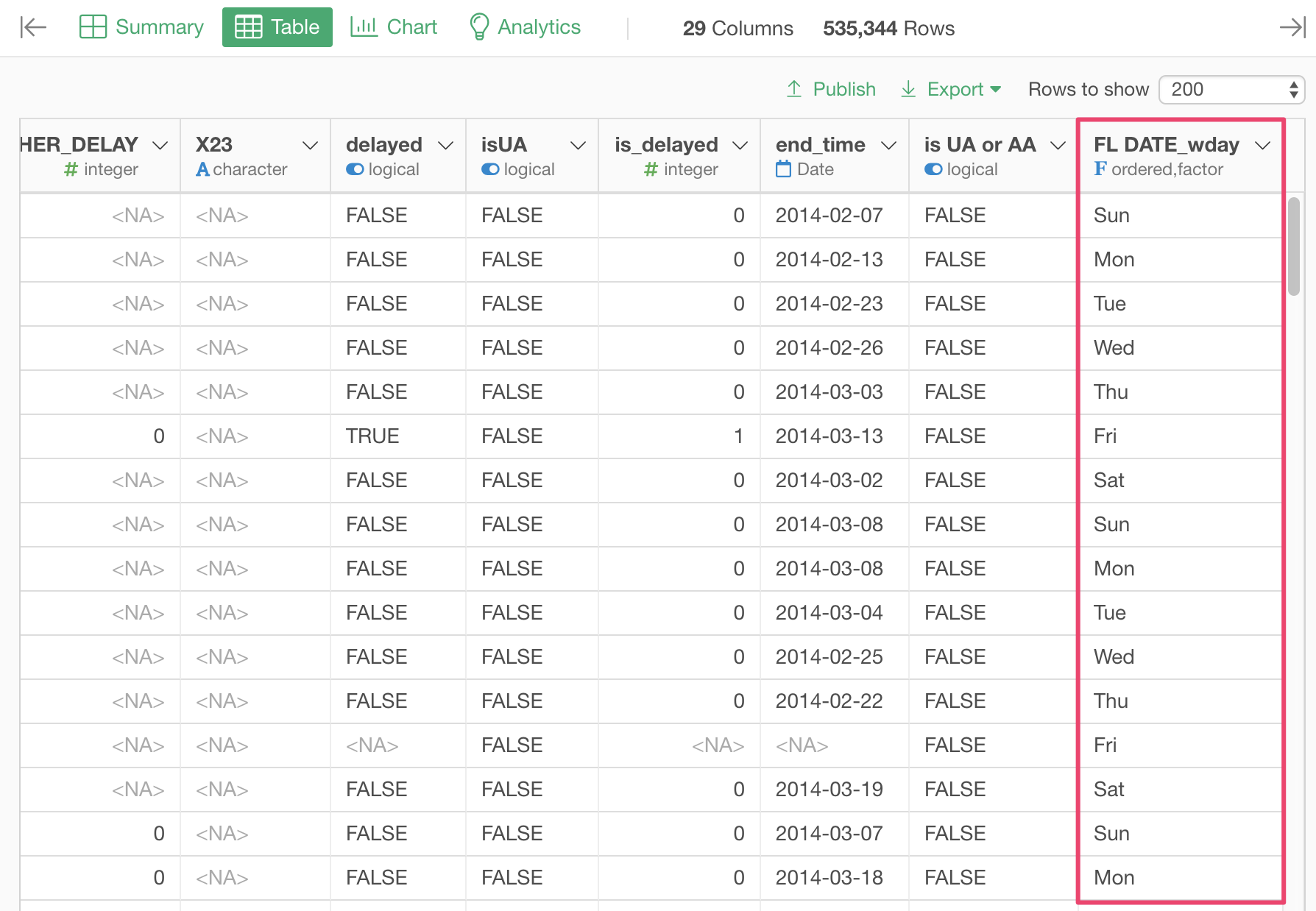Open the Summary view tab
1316x911 pixels.
tap(141, 27)
